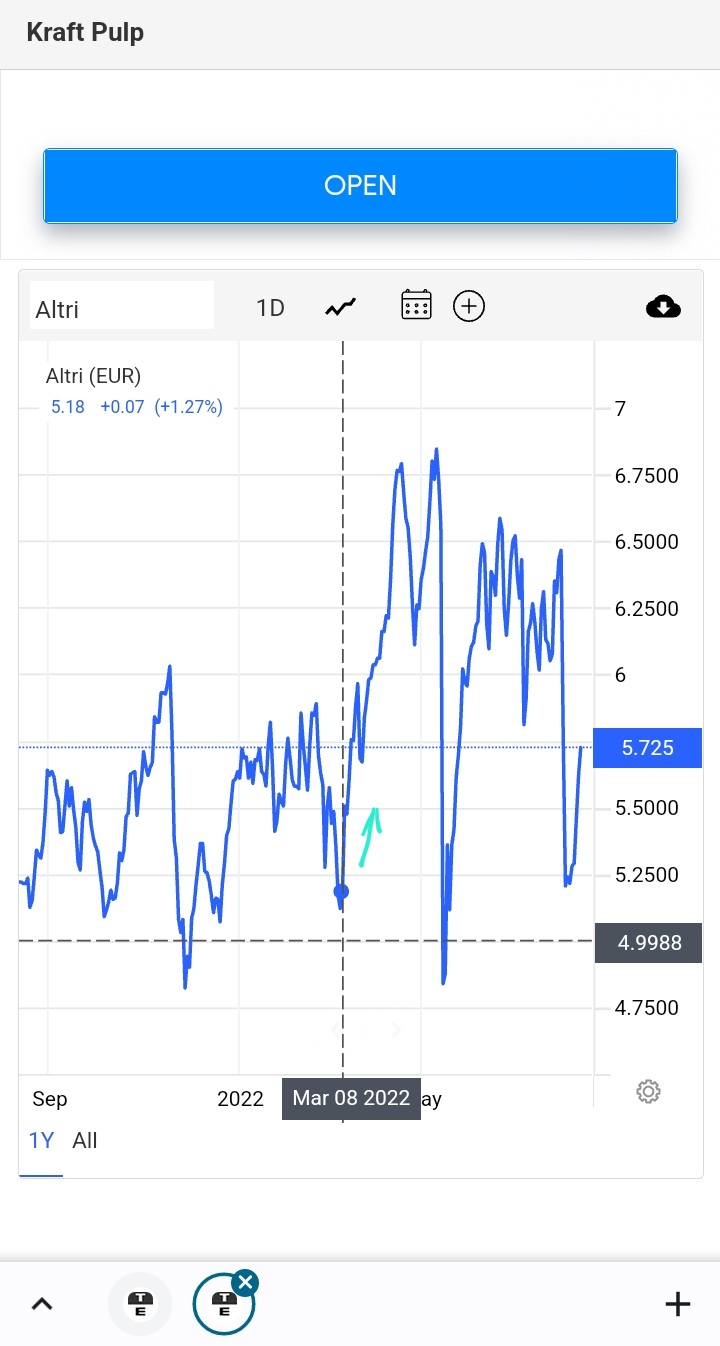Open the chart type line icon
Screen dimensions: 720x1346
pyautogui.click(x=340, y=307)
